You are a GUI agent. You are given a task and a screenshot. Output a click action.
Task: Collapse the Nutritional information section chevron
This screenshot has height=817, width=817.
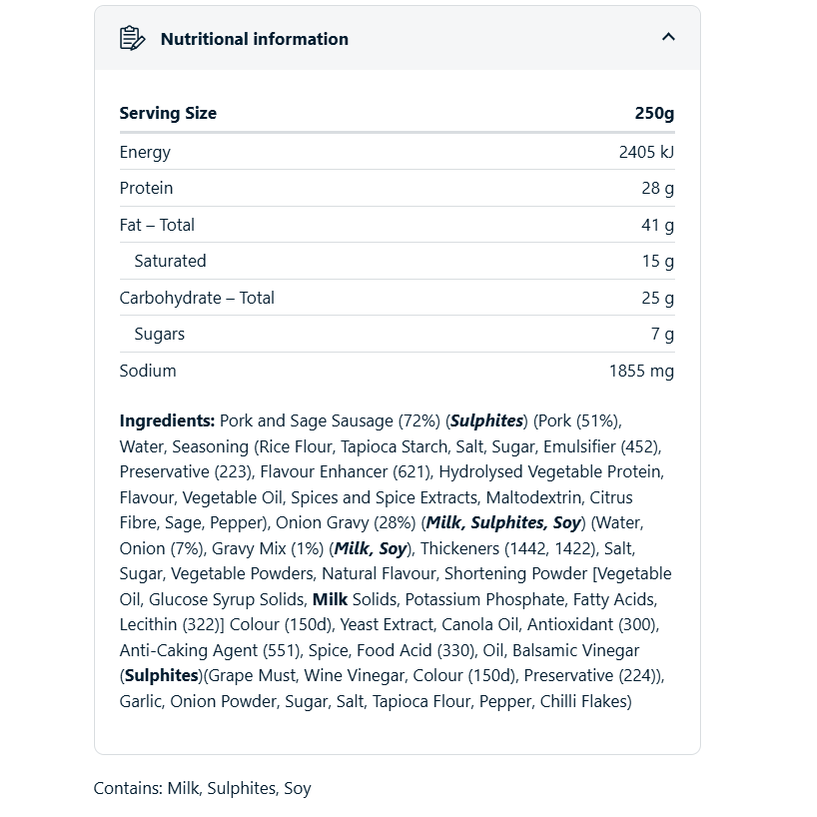(x=668, y=38)
